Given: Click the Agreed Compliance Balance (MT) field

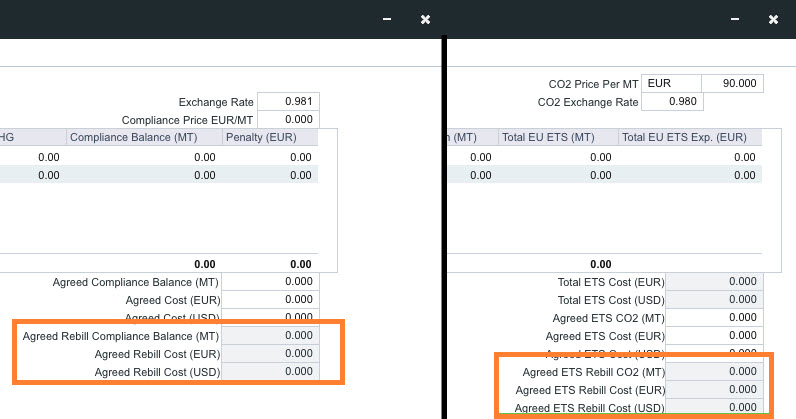Looking at the screenshot, I should tap(270, 282).
